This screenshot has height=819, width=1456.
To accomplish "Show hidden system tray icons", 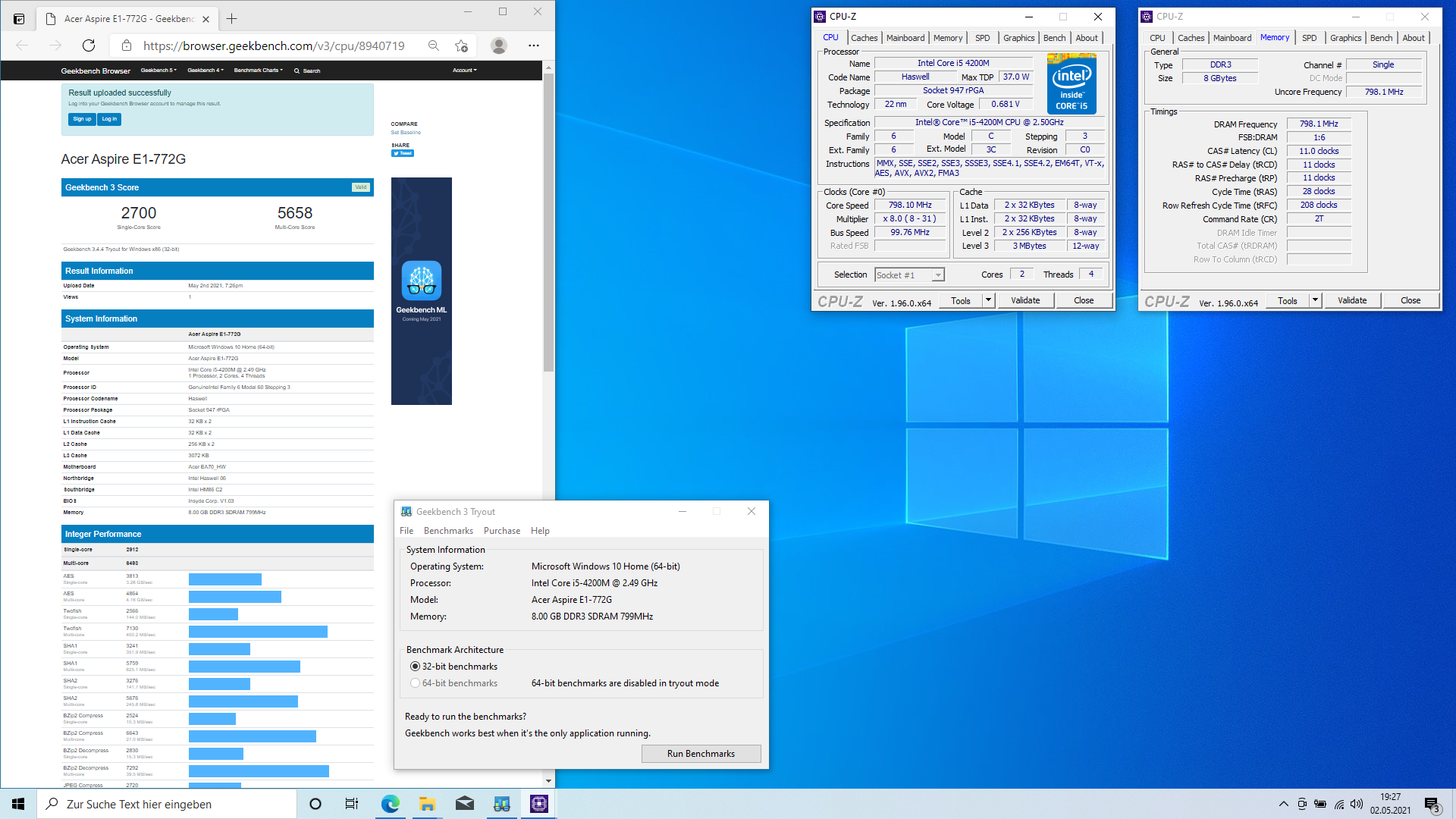I will (x=1283, y=804).
